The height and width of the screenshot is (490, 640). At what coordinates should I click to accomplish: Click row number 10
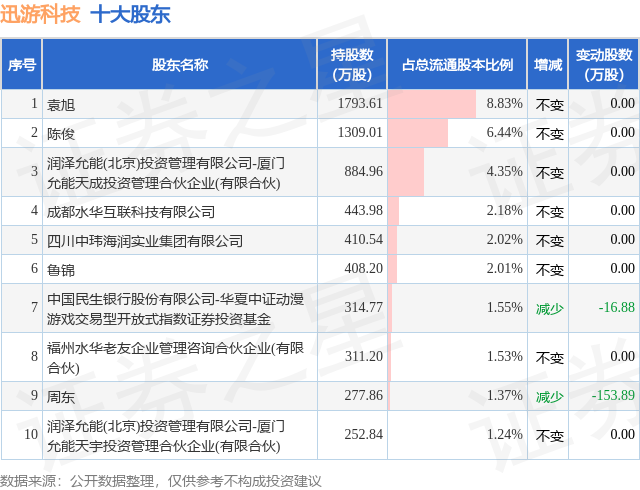coord(31,434)
